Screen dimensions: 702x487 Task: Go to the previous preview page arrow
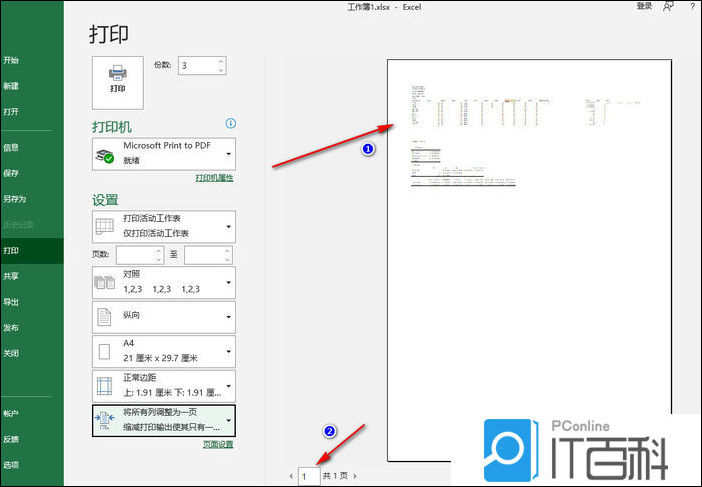[x=291, y=476]
